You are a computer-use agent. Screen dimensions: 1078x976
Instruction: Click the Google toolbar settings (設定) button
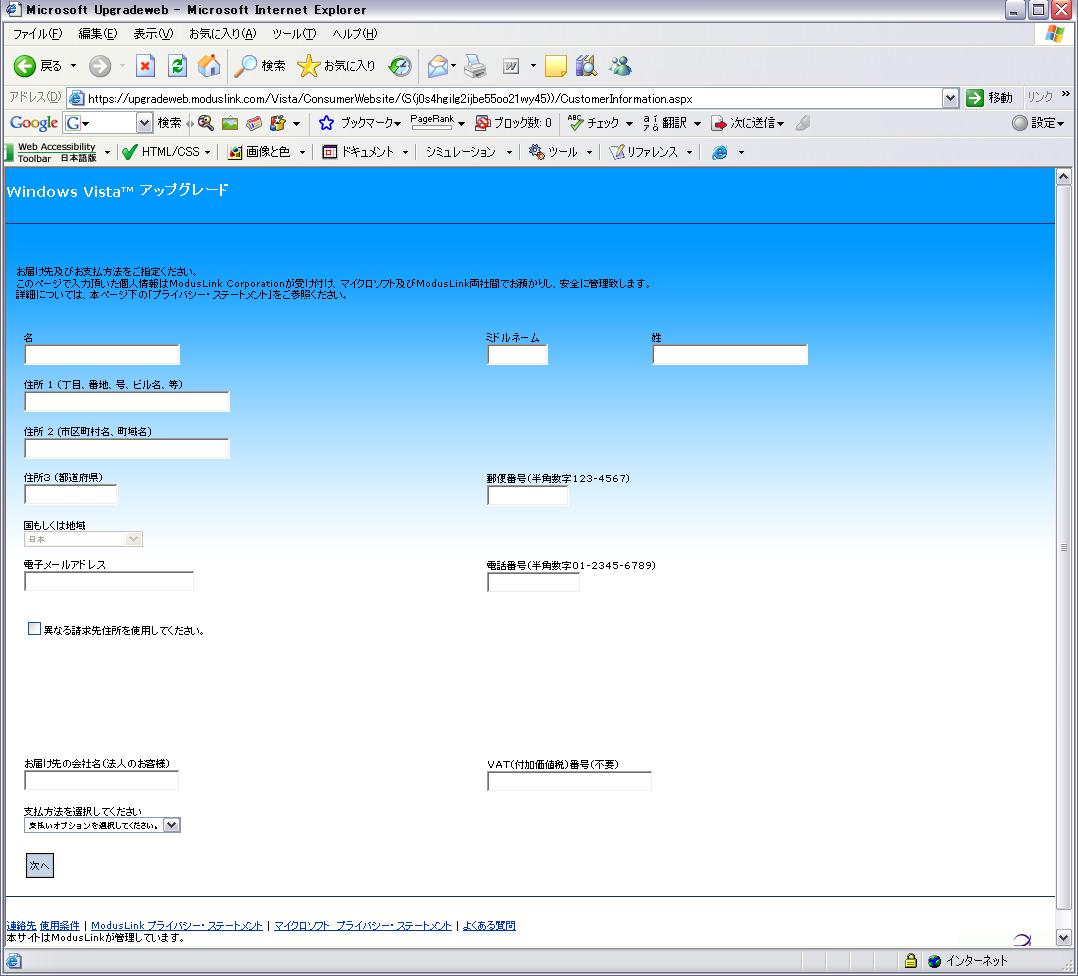[x=1038, y=123]
